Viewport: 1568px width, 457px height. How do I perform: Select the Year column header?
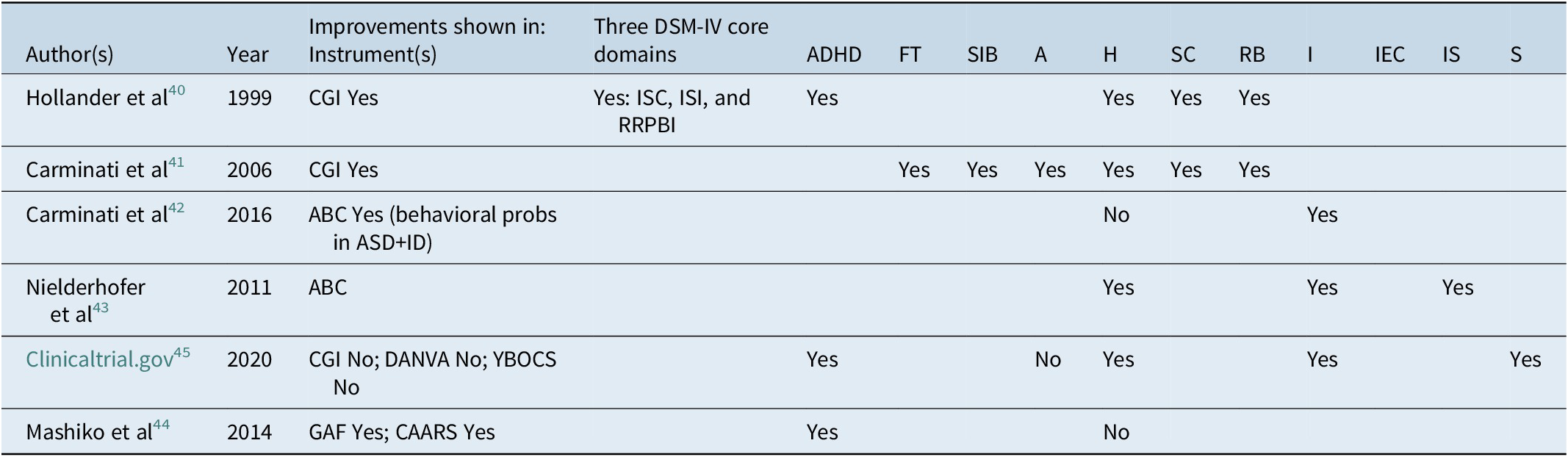tap(248, 54)
